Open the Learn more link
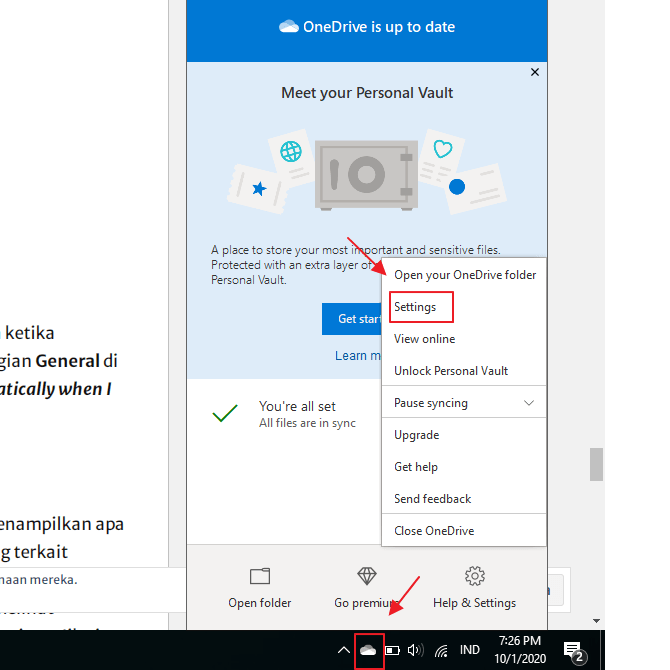Image resolution: width=670 pixels, height=670 pixels. click(358, 356)
